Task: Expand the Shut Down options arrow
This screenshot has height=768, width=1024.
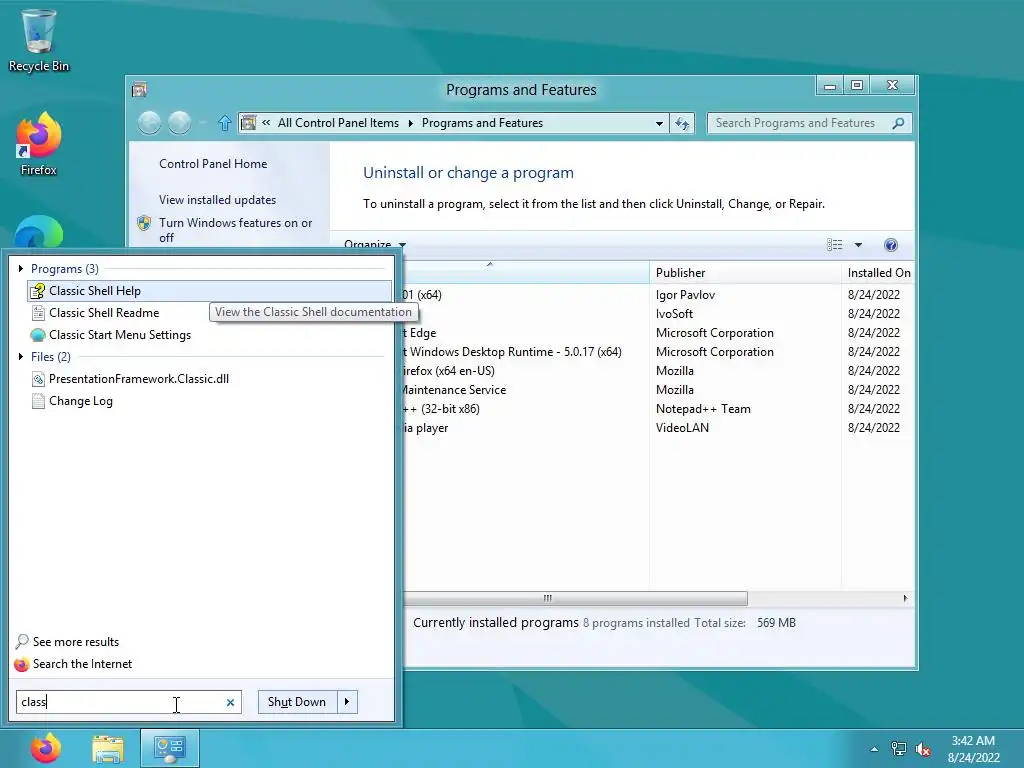Action: coord(347,701)
